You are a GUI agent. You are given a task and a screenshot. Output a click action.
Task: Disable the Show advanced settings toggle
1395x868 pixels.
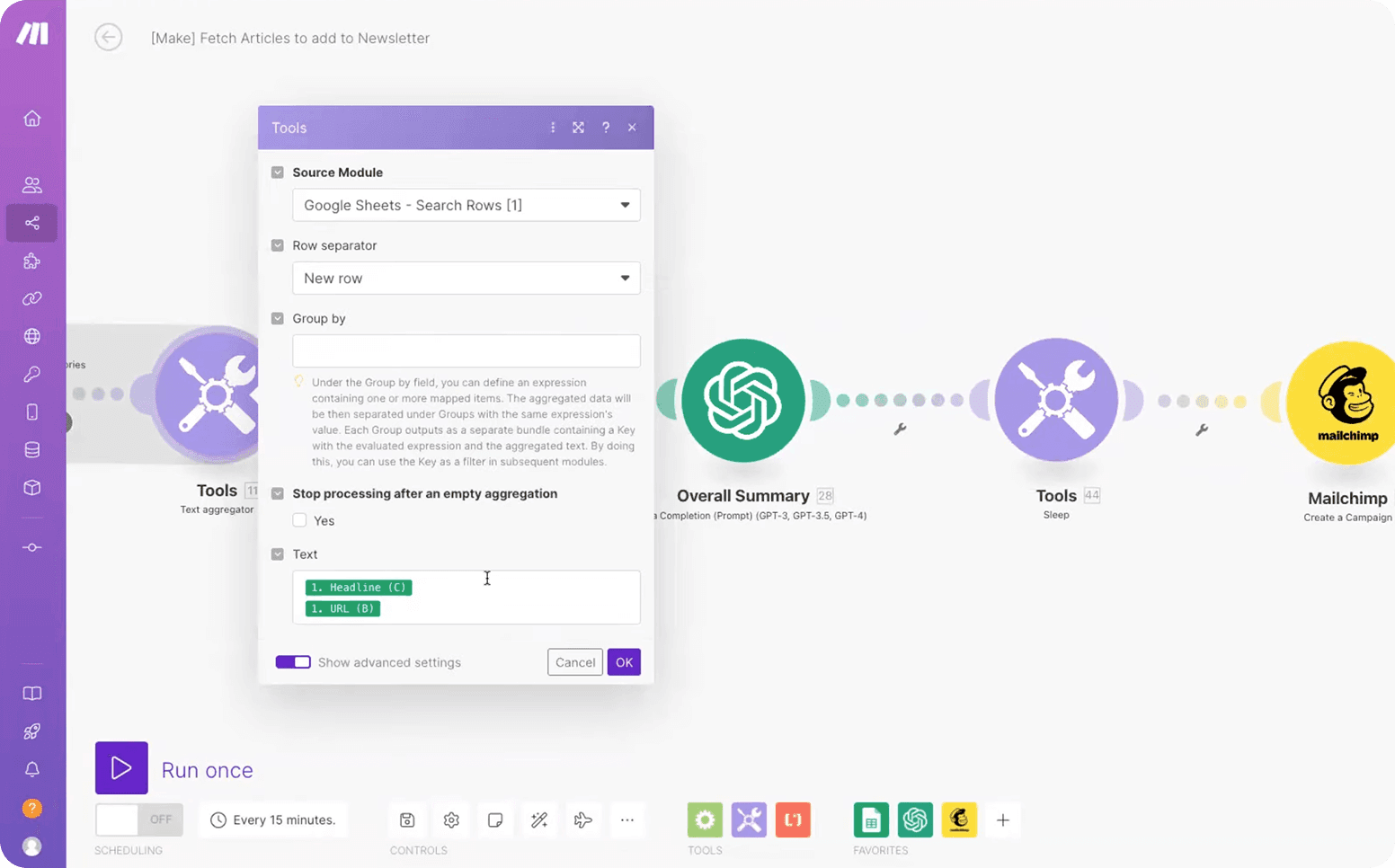[x=293, y=662]
